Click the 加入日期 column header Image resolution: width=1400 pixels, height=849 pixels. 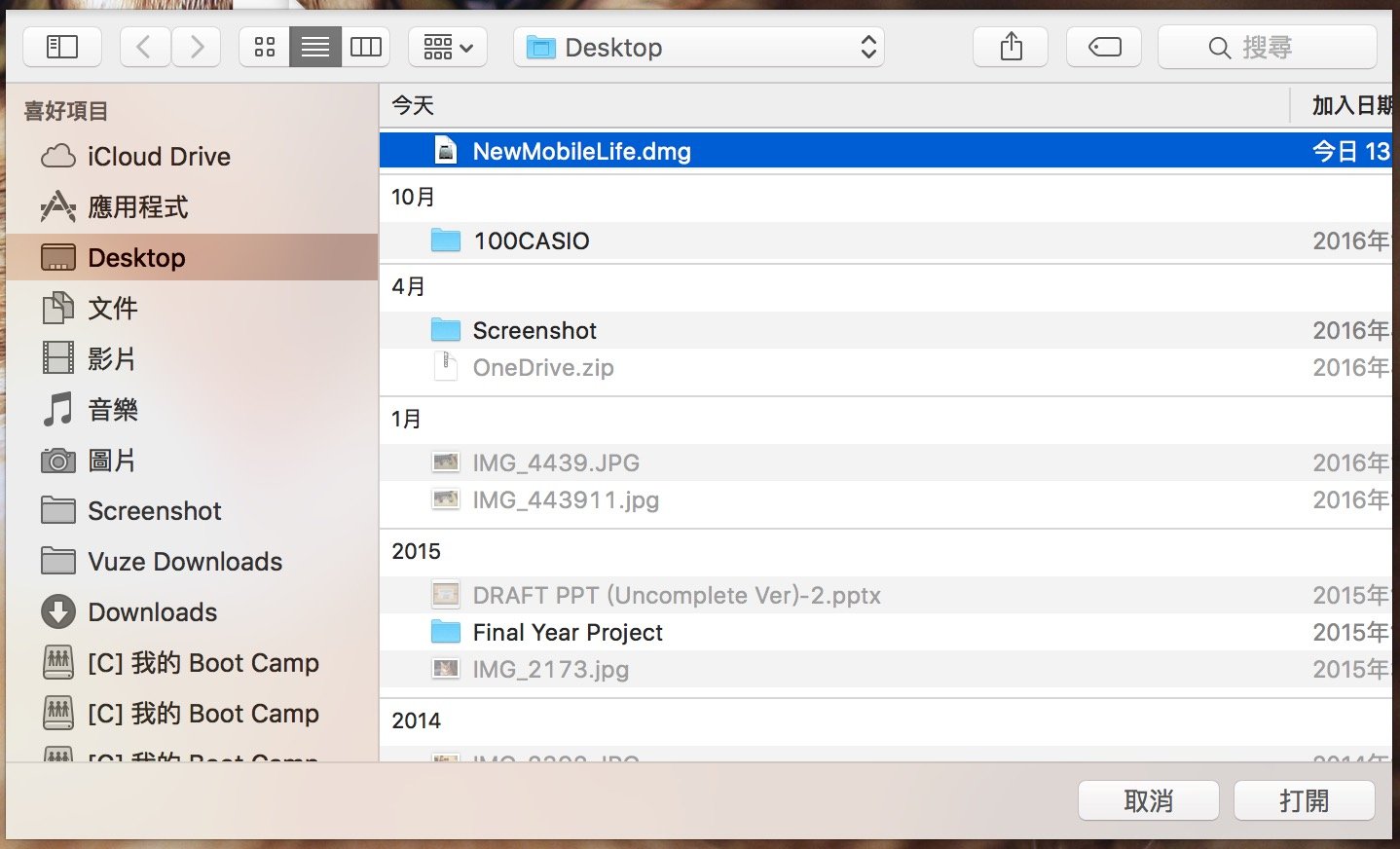point(1350,104)
